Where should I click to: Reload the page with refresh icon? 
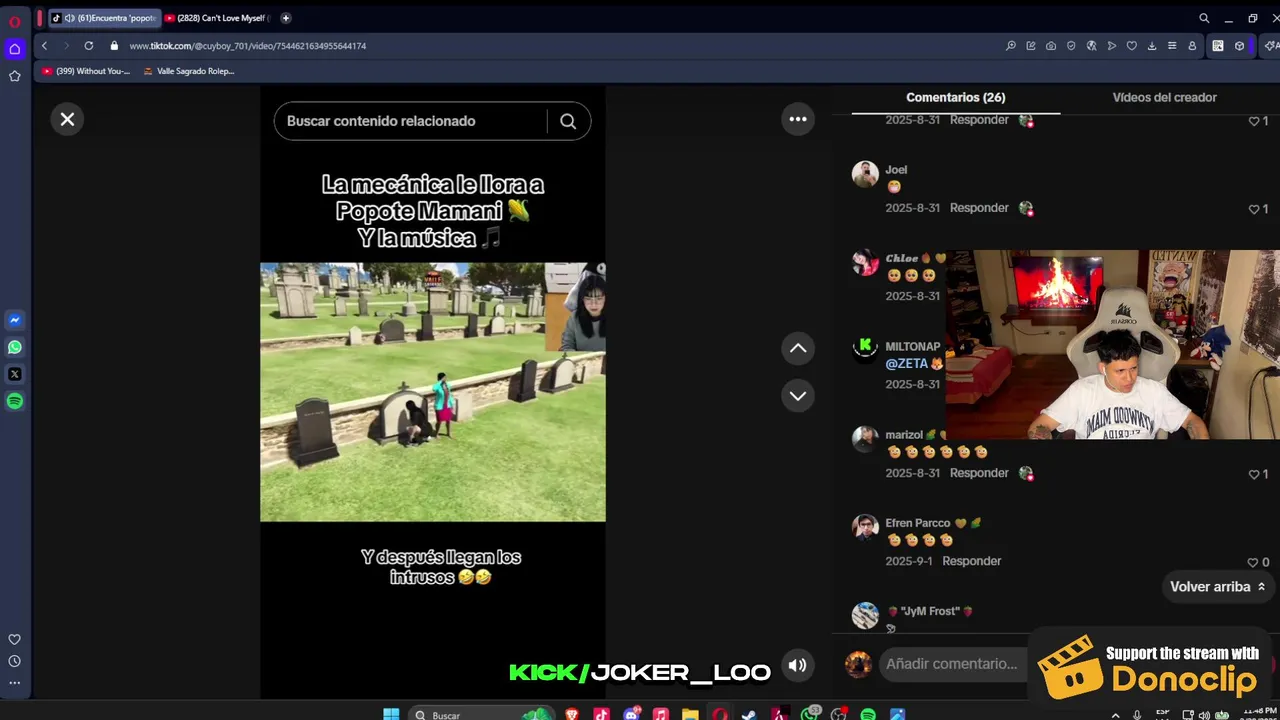[88, 46]
